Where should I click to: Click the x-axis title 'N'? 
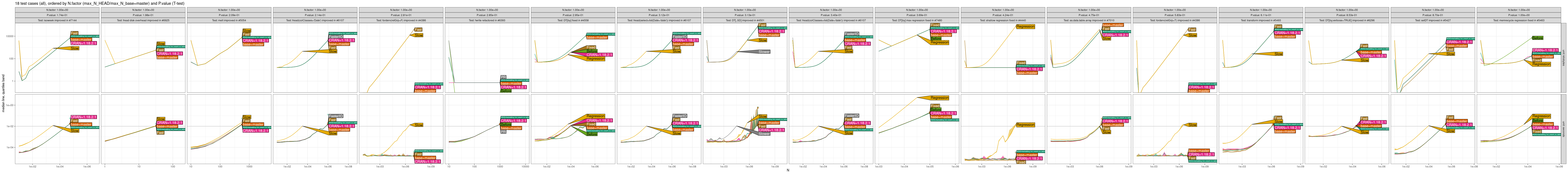(788, 170)
